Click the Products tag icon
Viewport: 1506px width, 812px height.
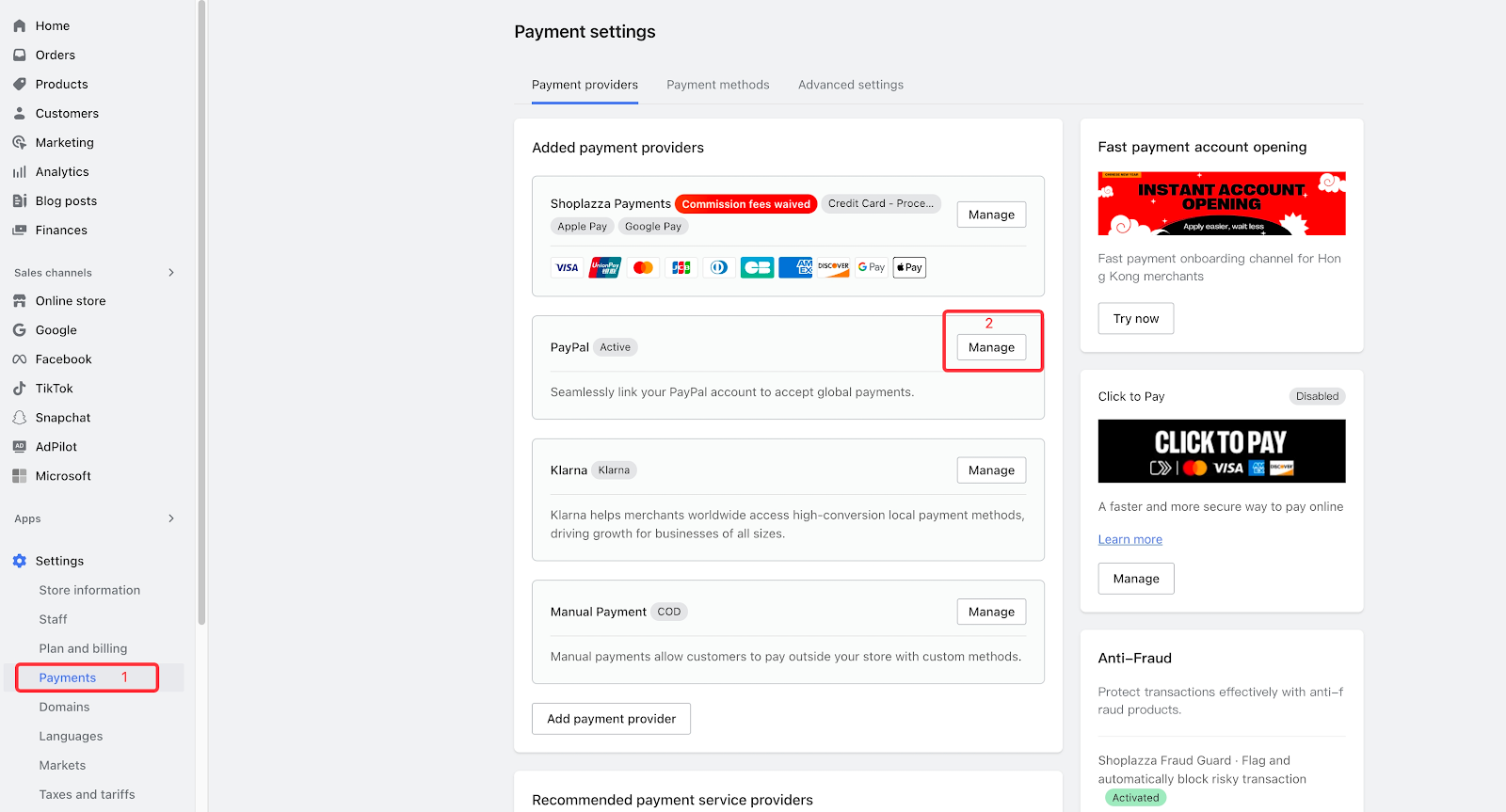[x=20, y=84]
